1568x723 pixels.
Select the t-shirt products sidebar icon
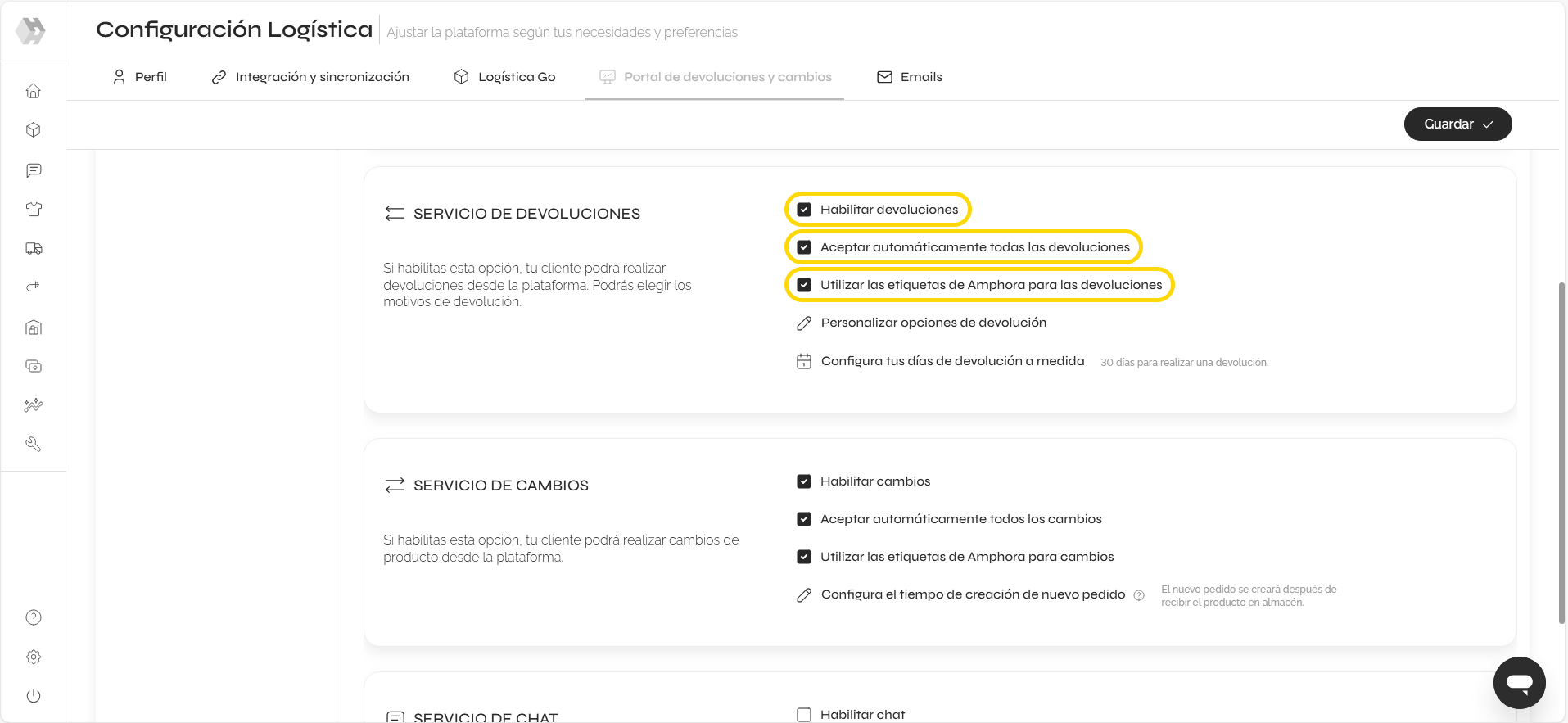[x=34, y=210]
